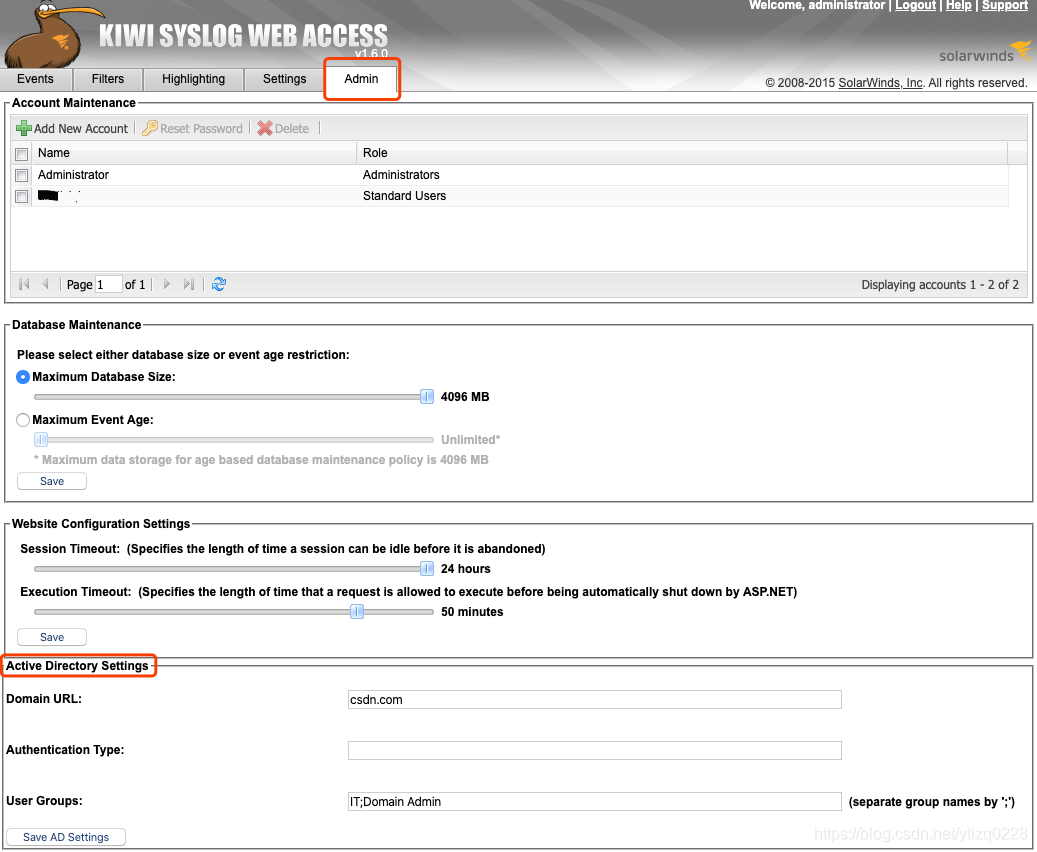Sort accounts by Name column header
This screenshot has height=852, width=1037.
pyautogui.click(x=194, y=153)
